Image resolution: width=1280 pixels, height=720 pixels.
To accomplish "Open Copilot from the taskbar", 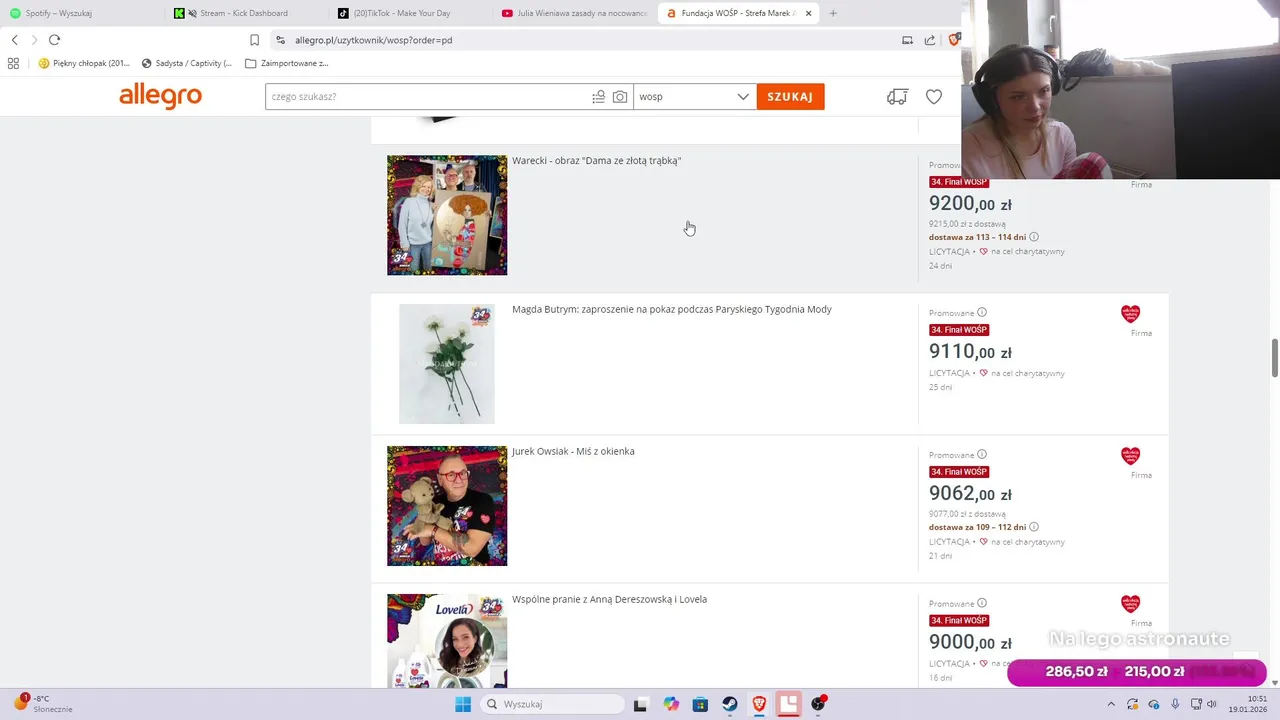I will point(671,704).
